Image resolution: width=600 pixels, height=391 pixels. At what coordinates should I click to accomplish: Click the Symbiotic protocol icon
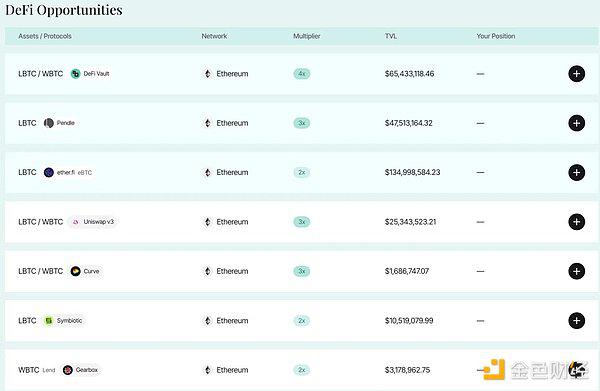[49, 321]
